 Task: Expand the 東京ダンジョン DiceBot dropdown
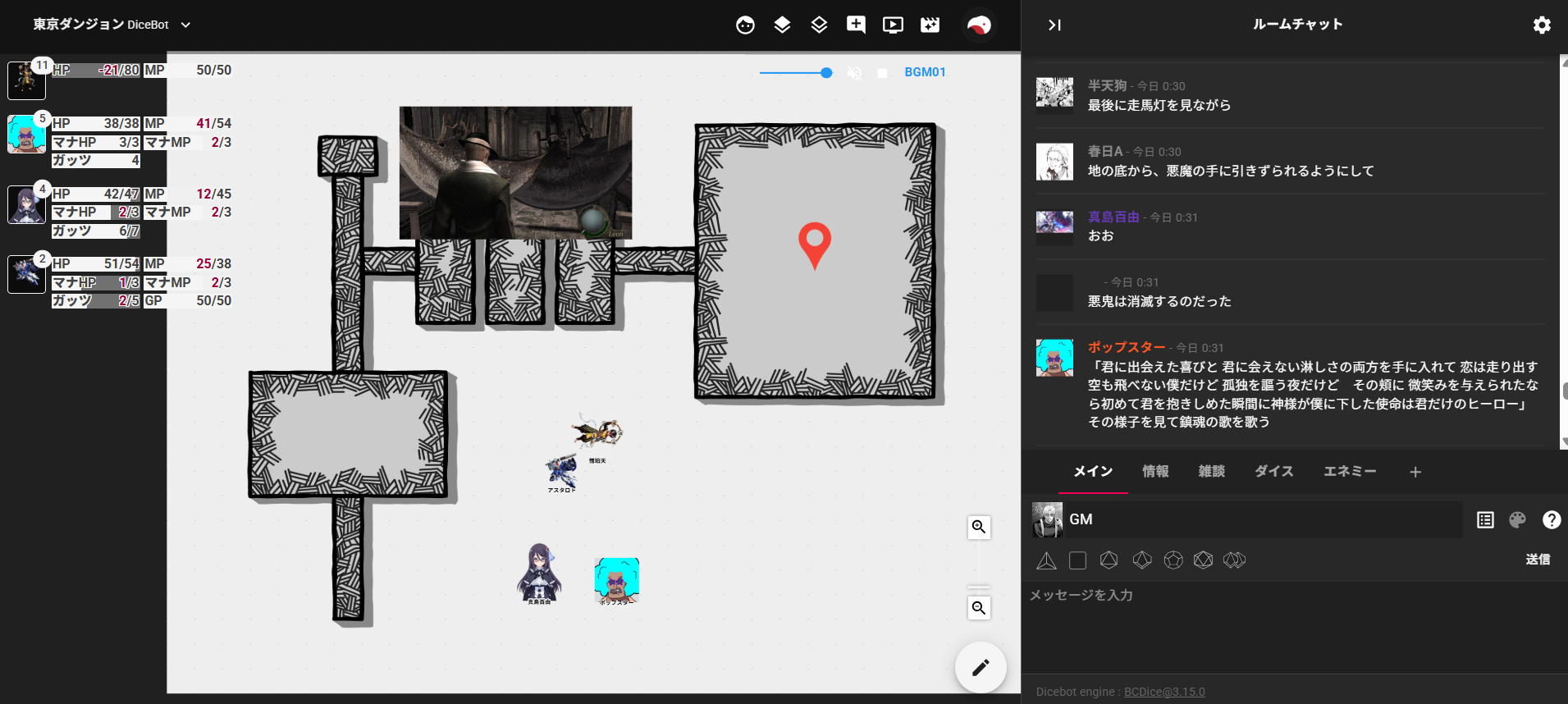185,25
